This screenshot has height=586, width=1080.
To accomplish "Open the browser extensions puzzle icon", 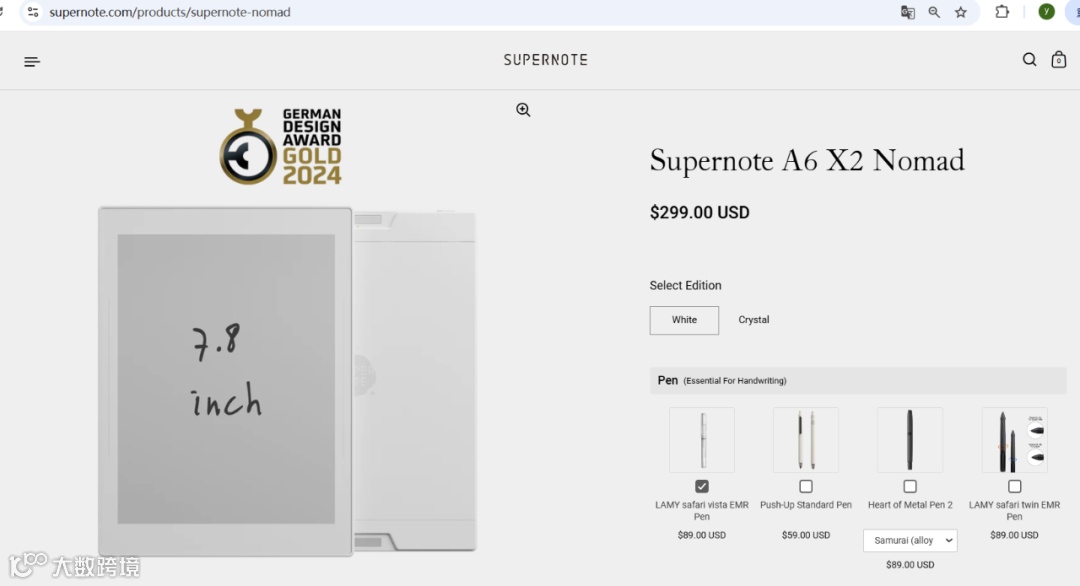I will click(1002, 12).
